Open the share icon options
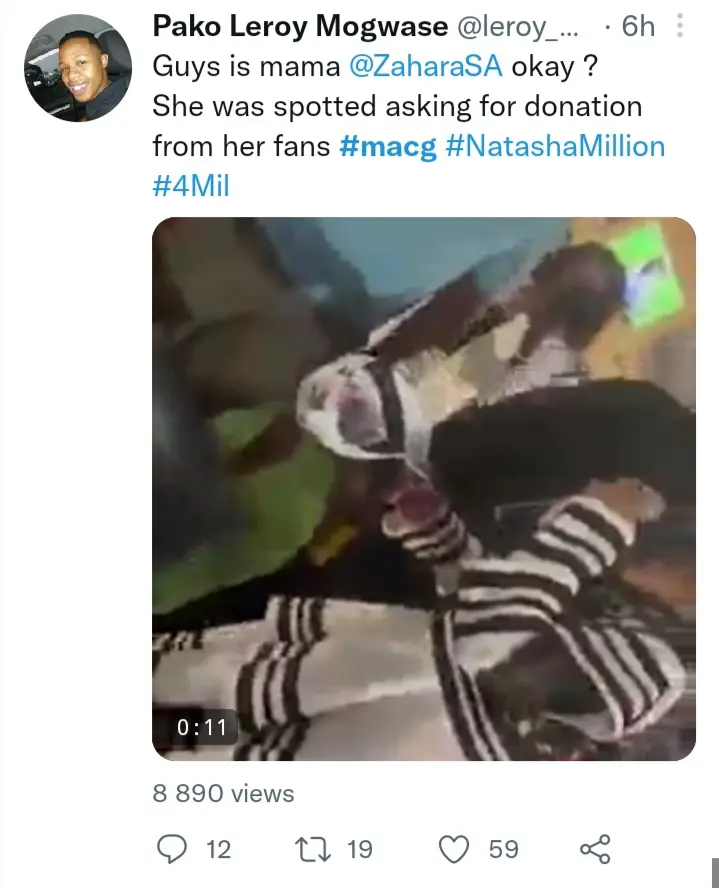 pyautogui.click(x=596, y=849)
